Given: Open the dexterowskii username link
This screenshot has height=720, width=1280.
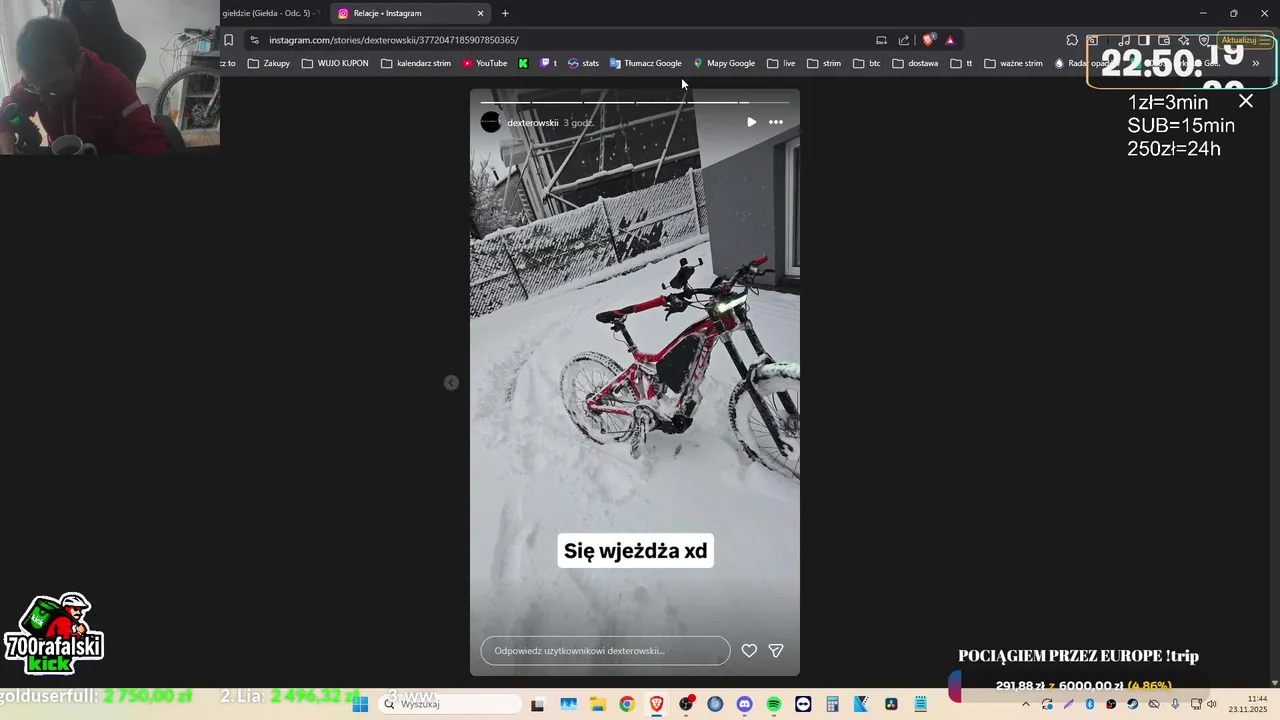Looking at the screenshot, I should pyautogui.click(x=532, y=123).
